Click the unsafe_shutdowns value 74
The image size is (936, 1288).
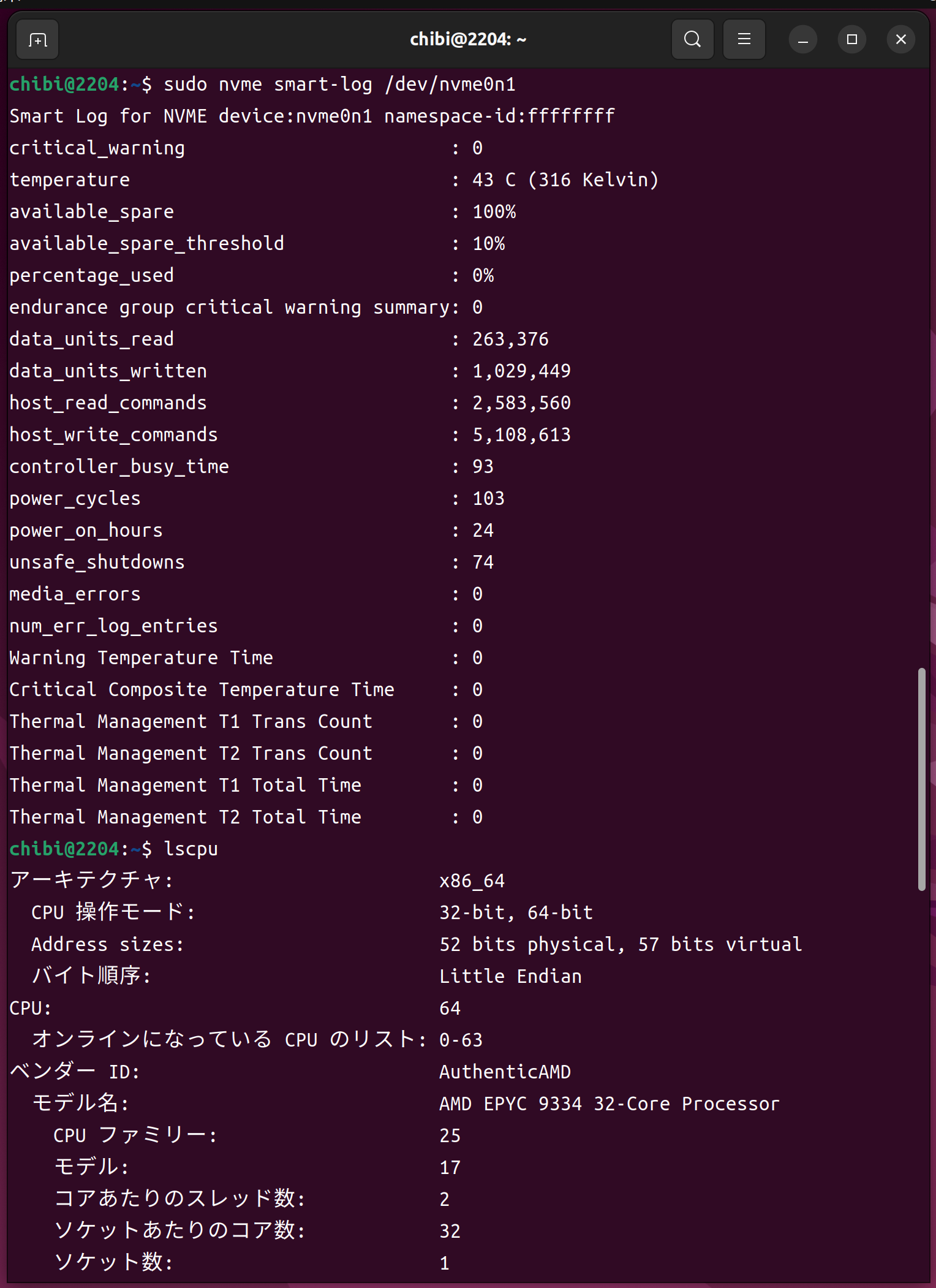tap(483, 563)
